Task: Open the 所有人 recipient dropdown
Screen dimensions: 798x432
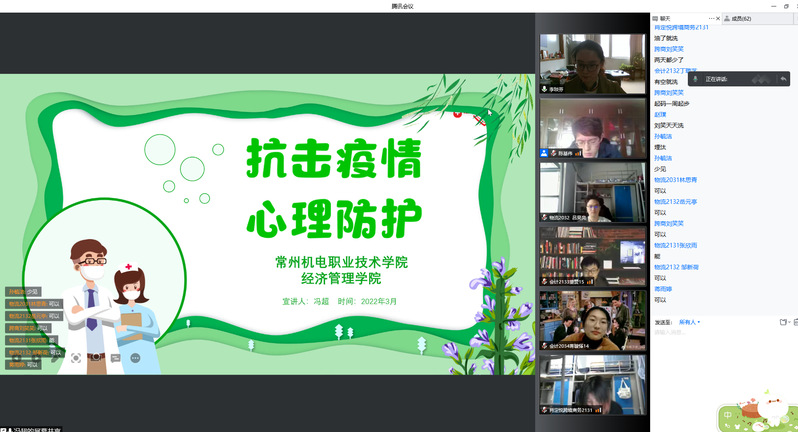Action: coord(689,322)
